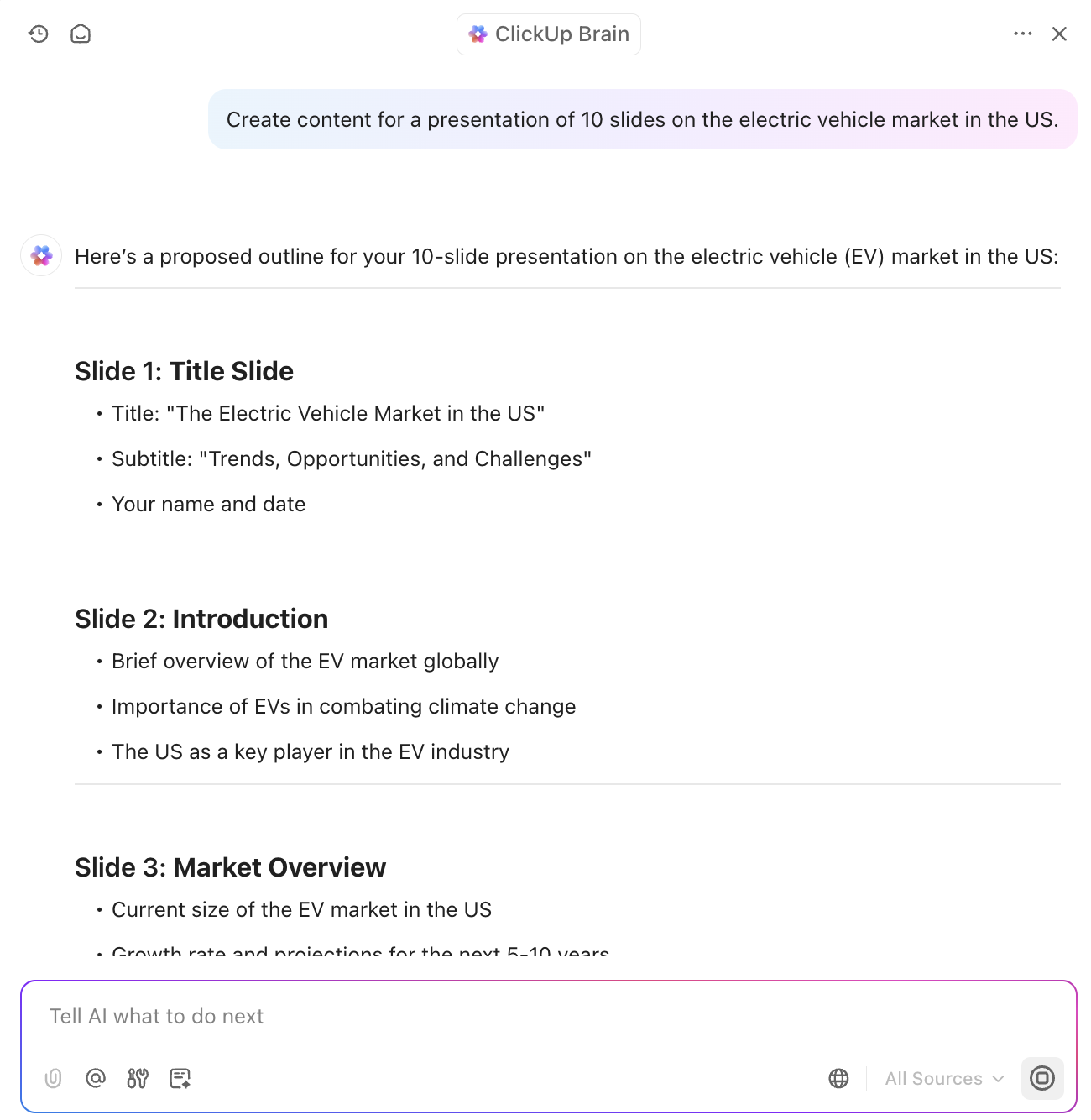
Task: Click the user prompt message bubble
Action: pos(642,119)
